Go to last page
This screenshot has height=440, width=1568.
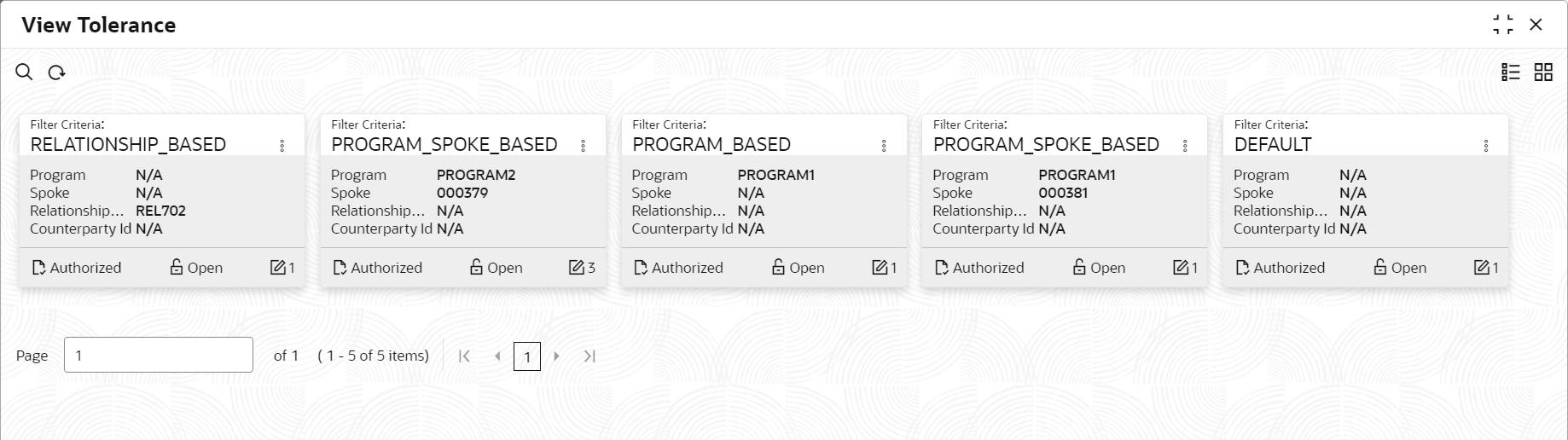tap(589, 356)
